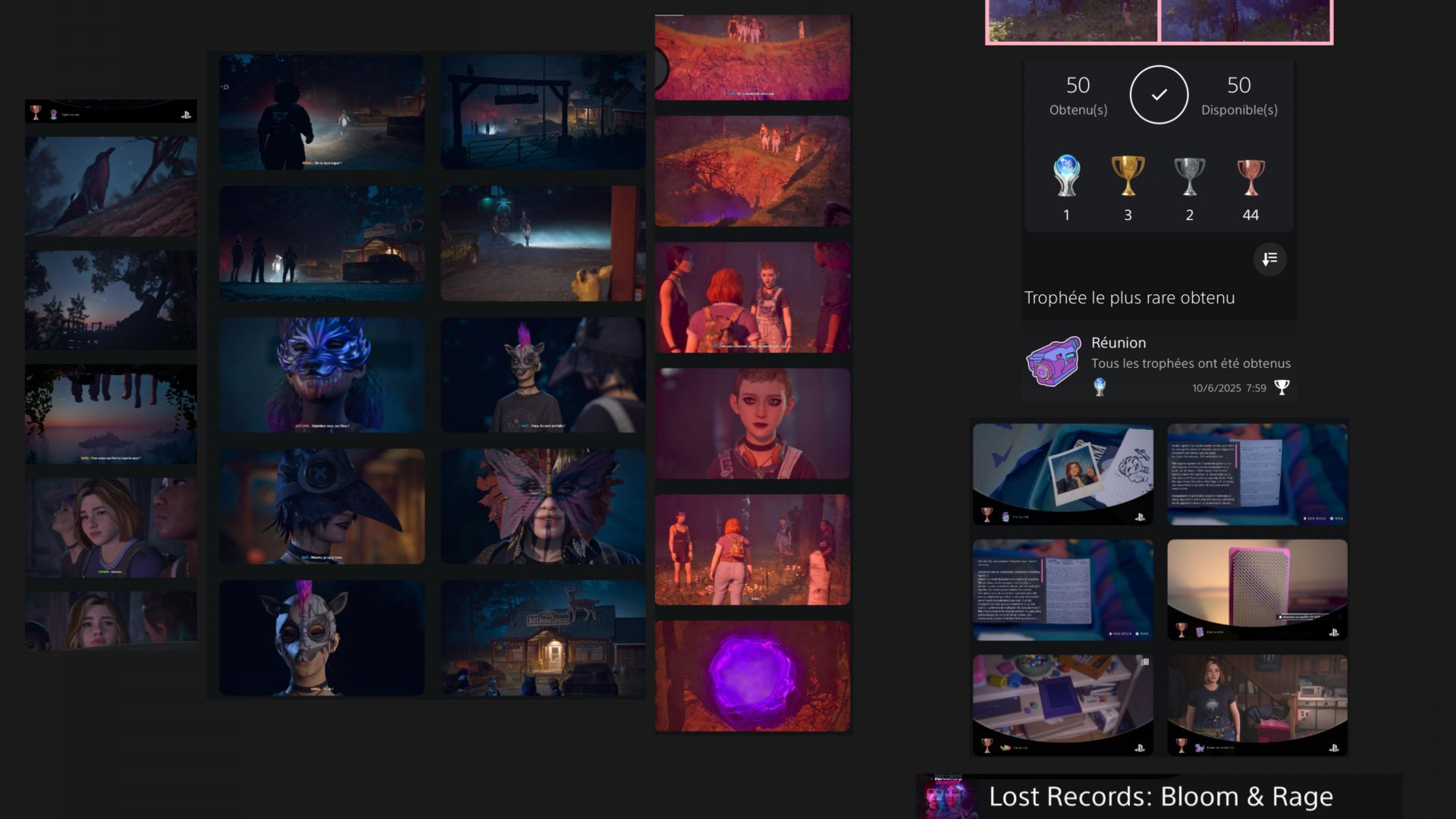Viewport: 1456px width, 819px height.
Task: Open the butterfly leaf mask screenshot
Action: pos(543,507)
